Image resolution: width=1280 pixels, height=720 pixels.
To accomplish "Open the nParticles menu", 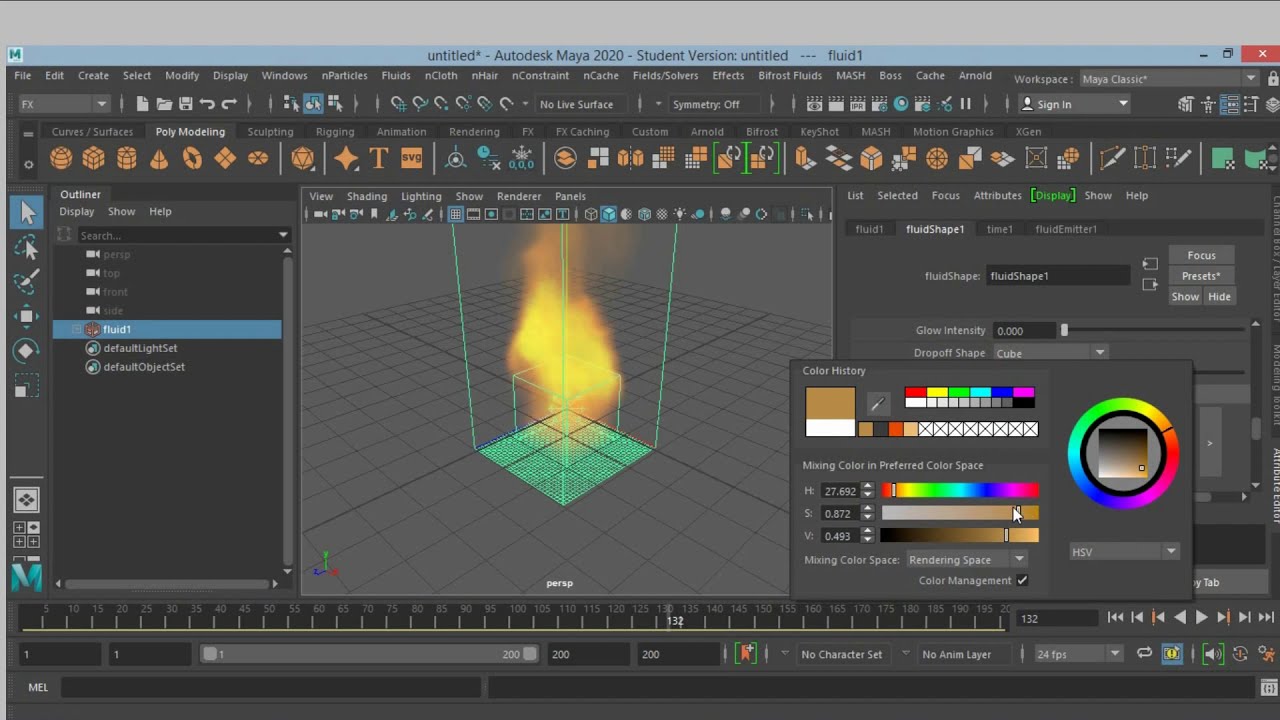I will [344, 75].
